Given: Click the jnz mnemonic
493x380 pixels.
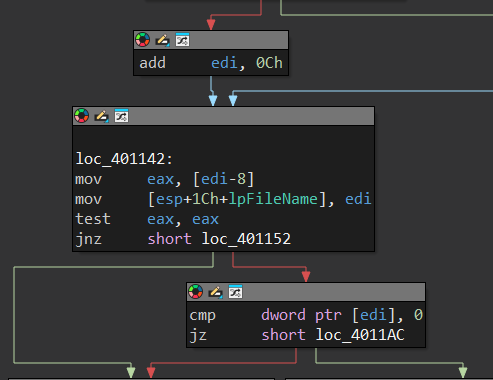Looking at the screenshot, I should [x=88, y=239].
